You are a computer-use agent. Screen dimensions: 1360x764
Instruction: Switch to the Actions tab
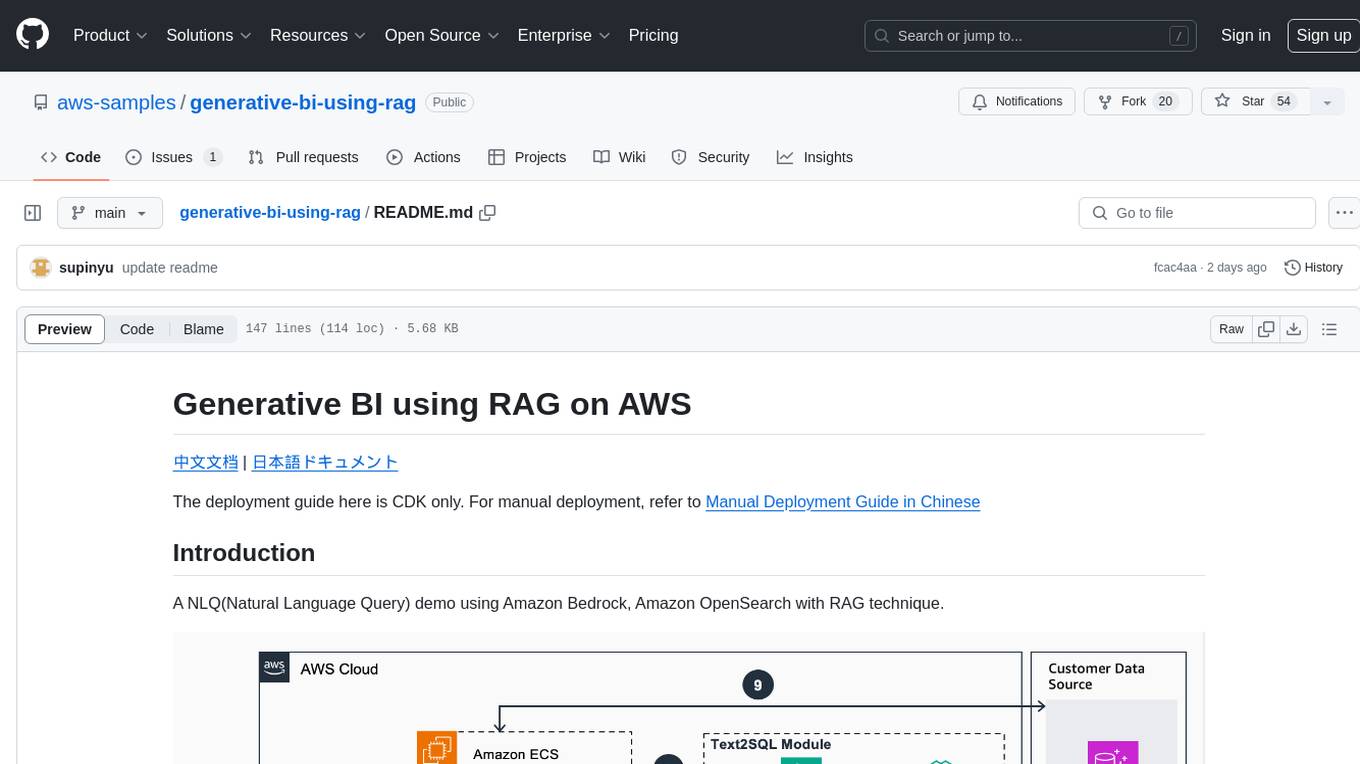point(423,157)
